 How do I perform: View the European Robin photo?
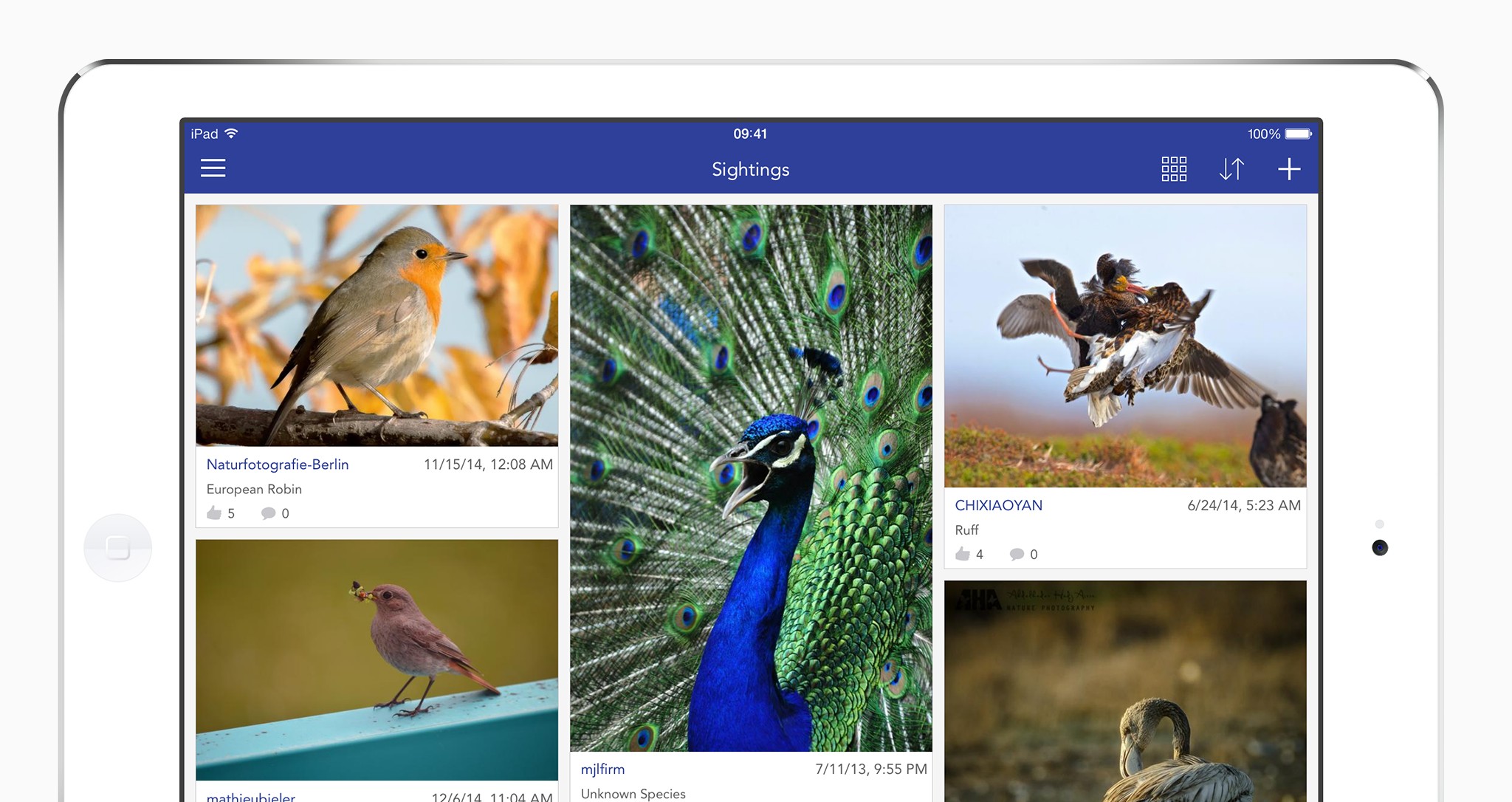[377, 326]
